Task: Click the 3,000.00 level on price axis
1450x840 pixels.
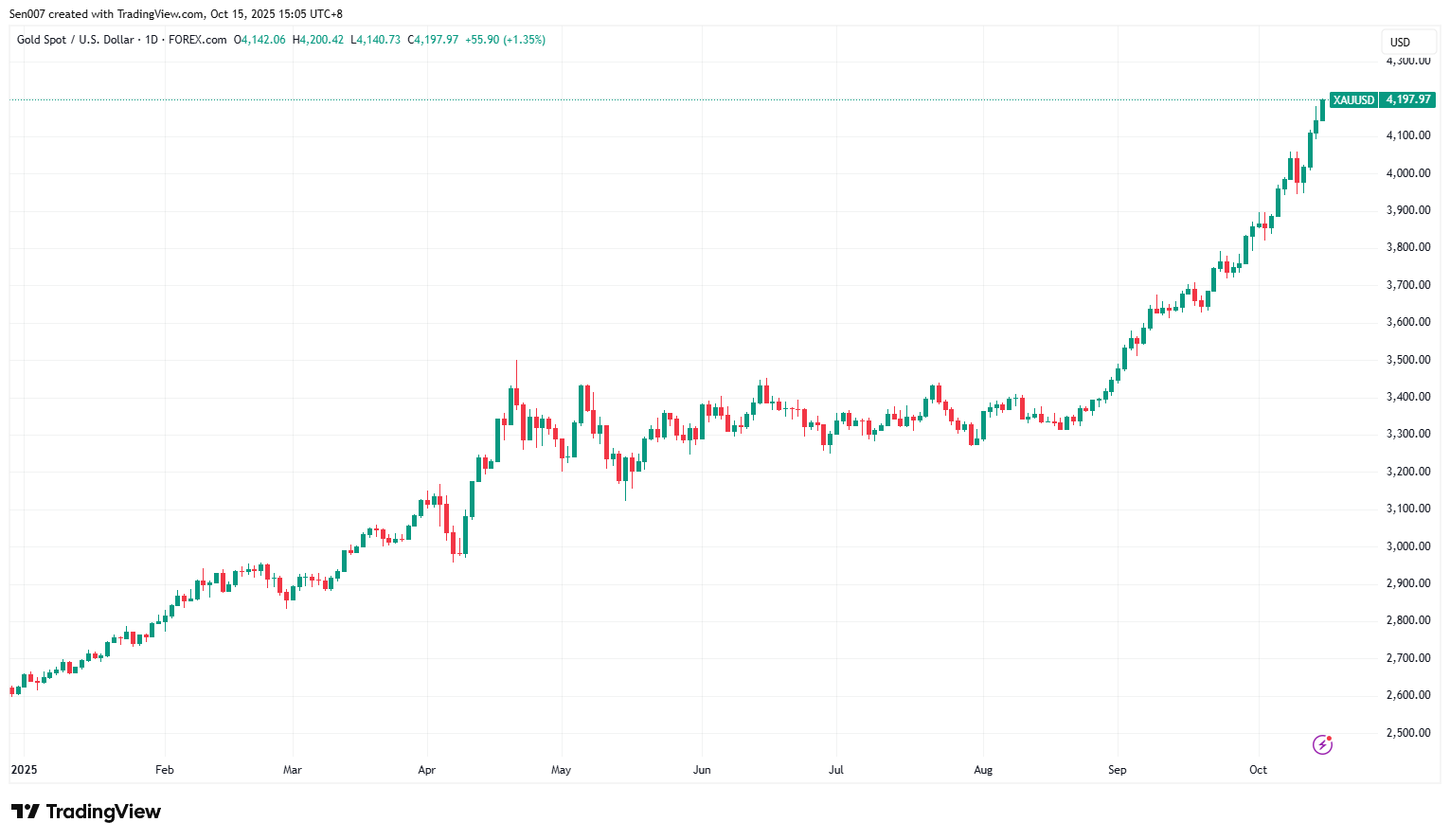Action: [1408, 546]
